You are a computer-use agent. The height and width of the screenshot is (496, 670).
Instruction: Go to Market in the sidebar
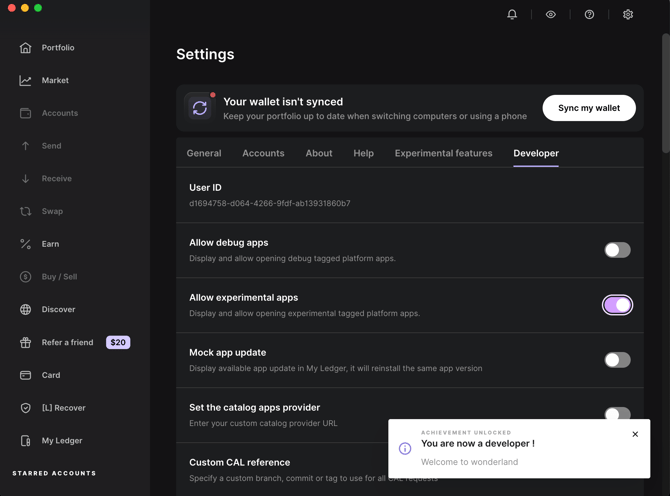tap(55, 80)
